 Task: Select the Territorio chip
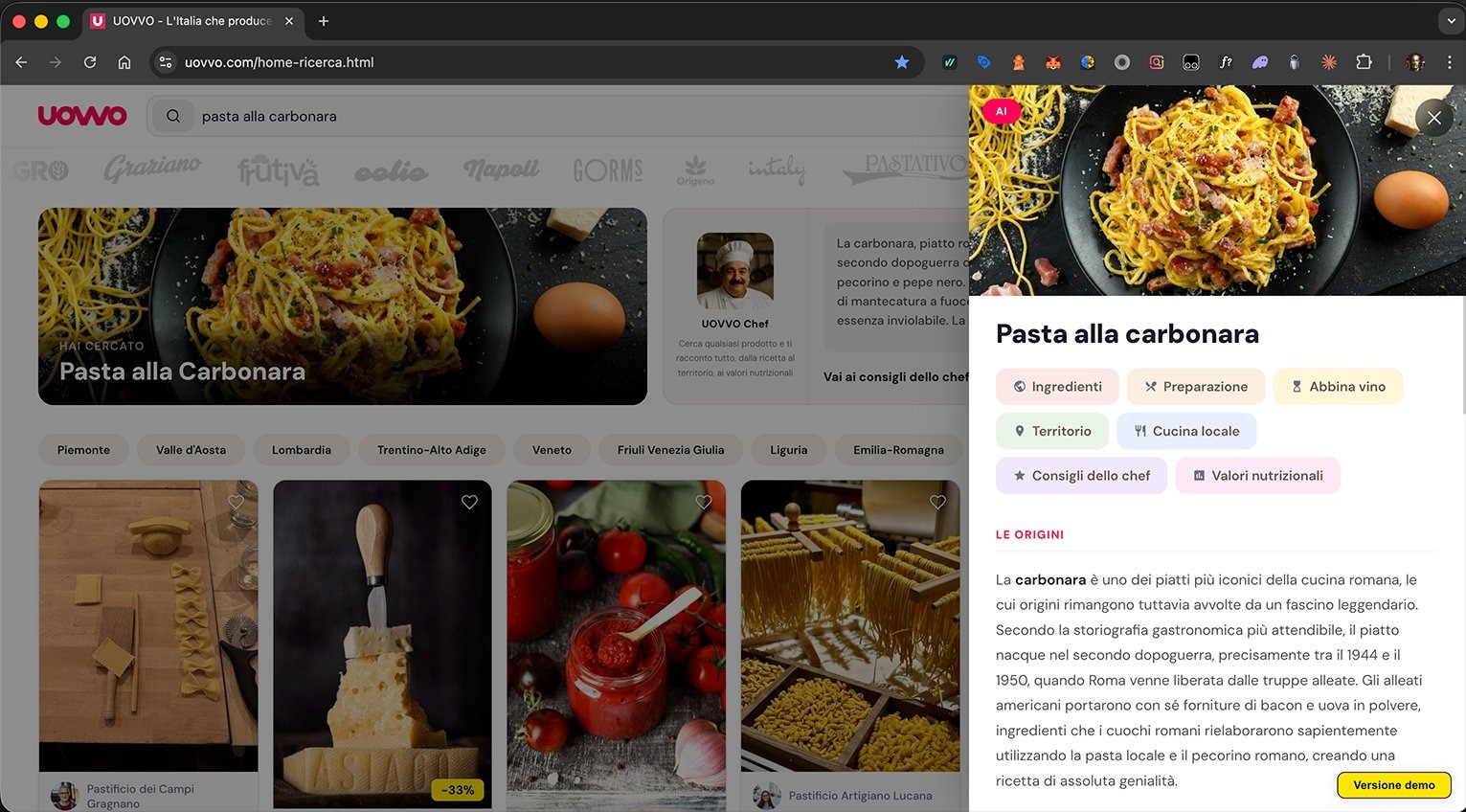tap(1051, 431)
